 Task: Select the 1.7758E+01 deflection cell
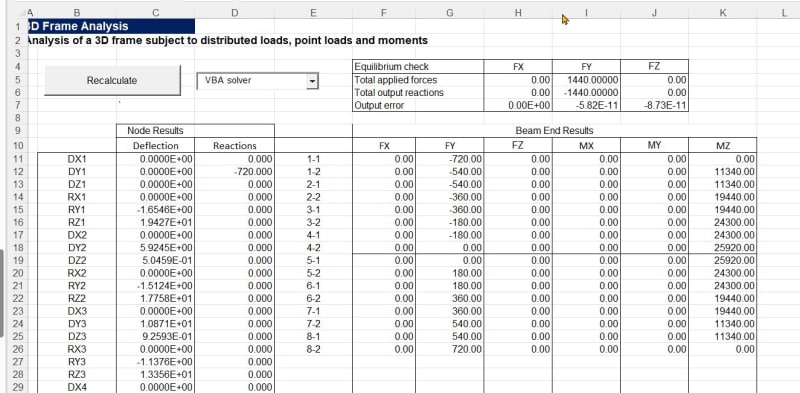[156, 299]
